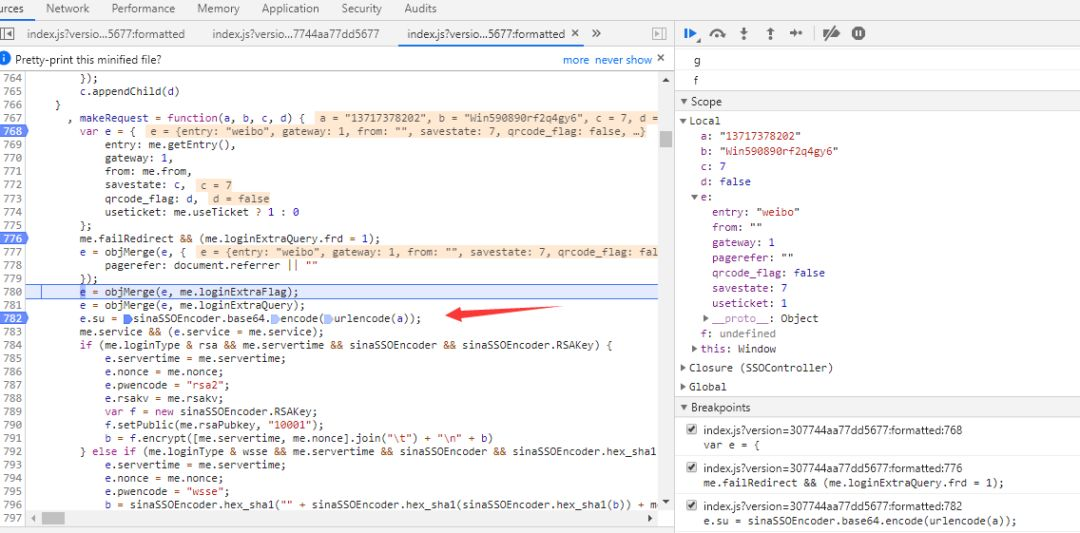The image size is (1080, 533).
Task: Uncheck breakpoint for formatted:776
Action: click(x=692, y=468)
